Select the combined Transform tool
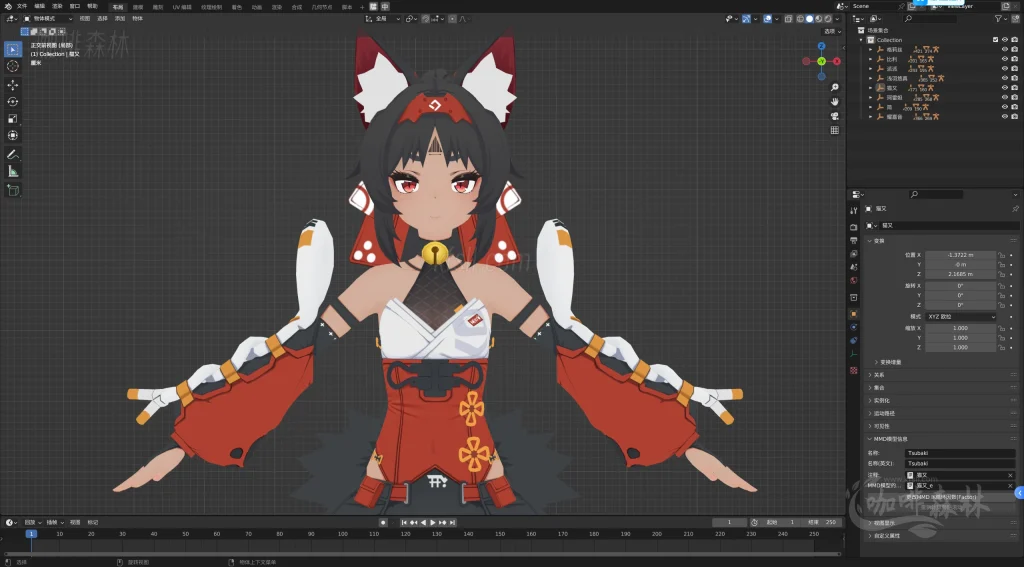Screen dimensions: 1024x567 pos(12,136)
